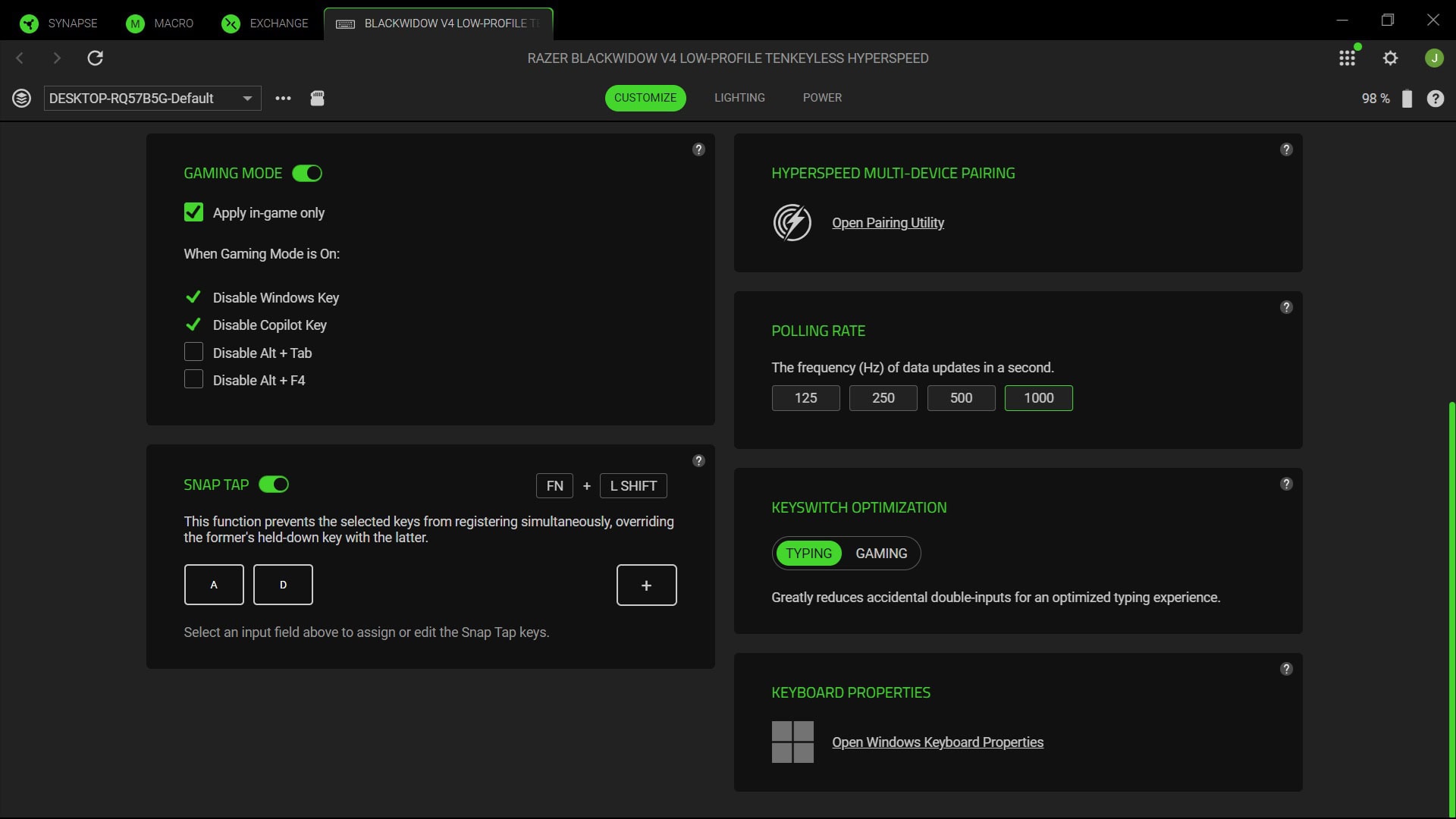Viewport: 1456px width, 819px height.
Task: Switch to the Macro tab
Action: click(x=160, y=24)
